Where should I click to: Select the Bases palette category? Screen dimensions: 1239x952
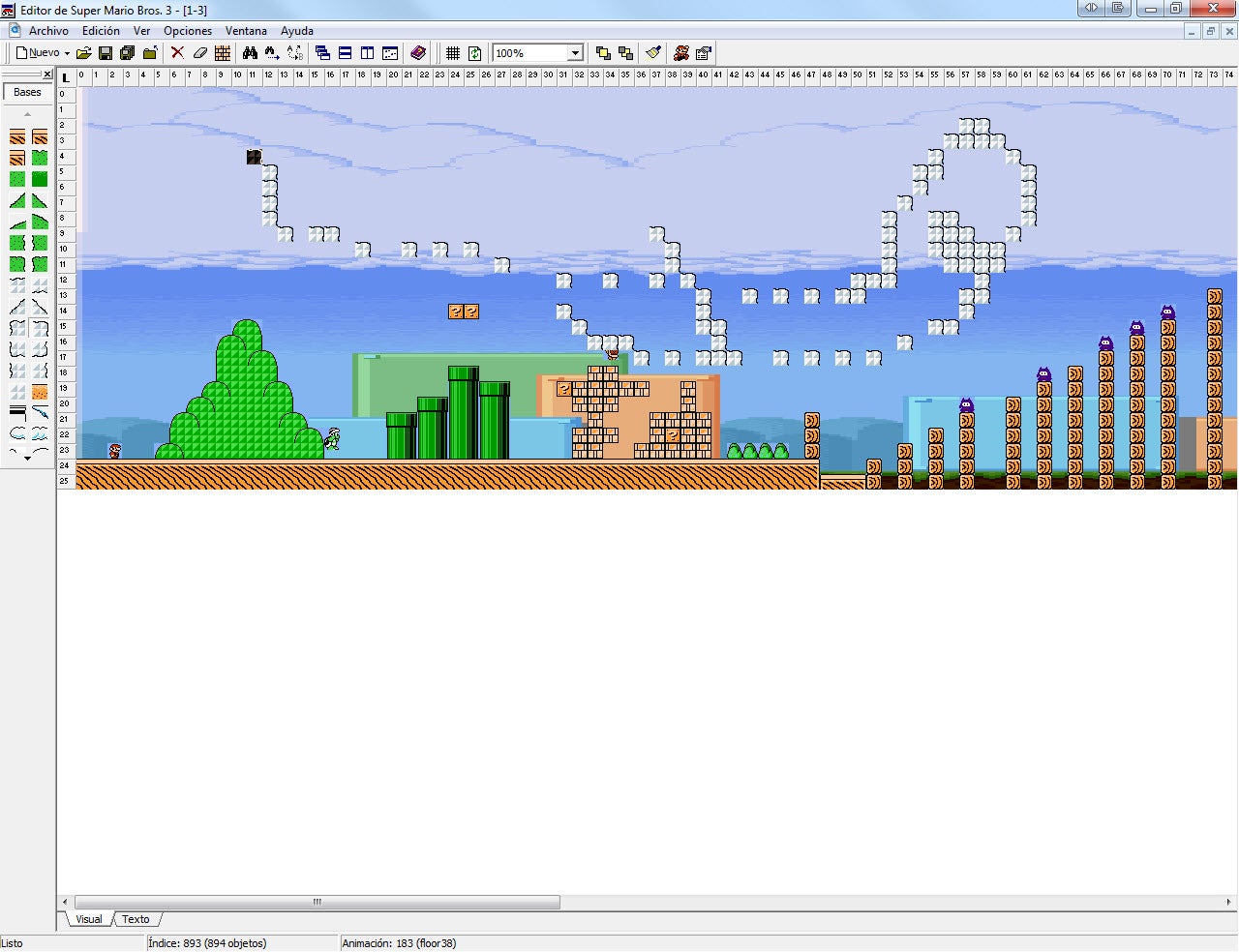tap(27, 93)
